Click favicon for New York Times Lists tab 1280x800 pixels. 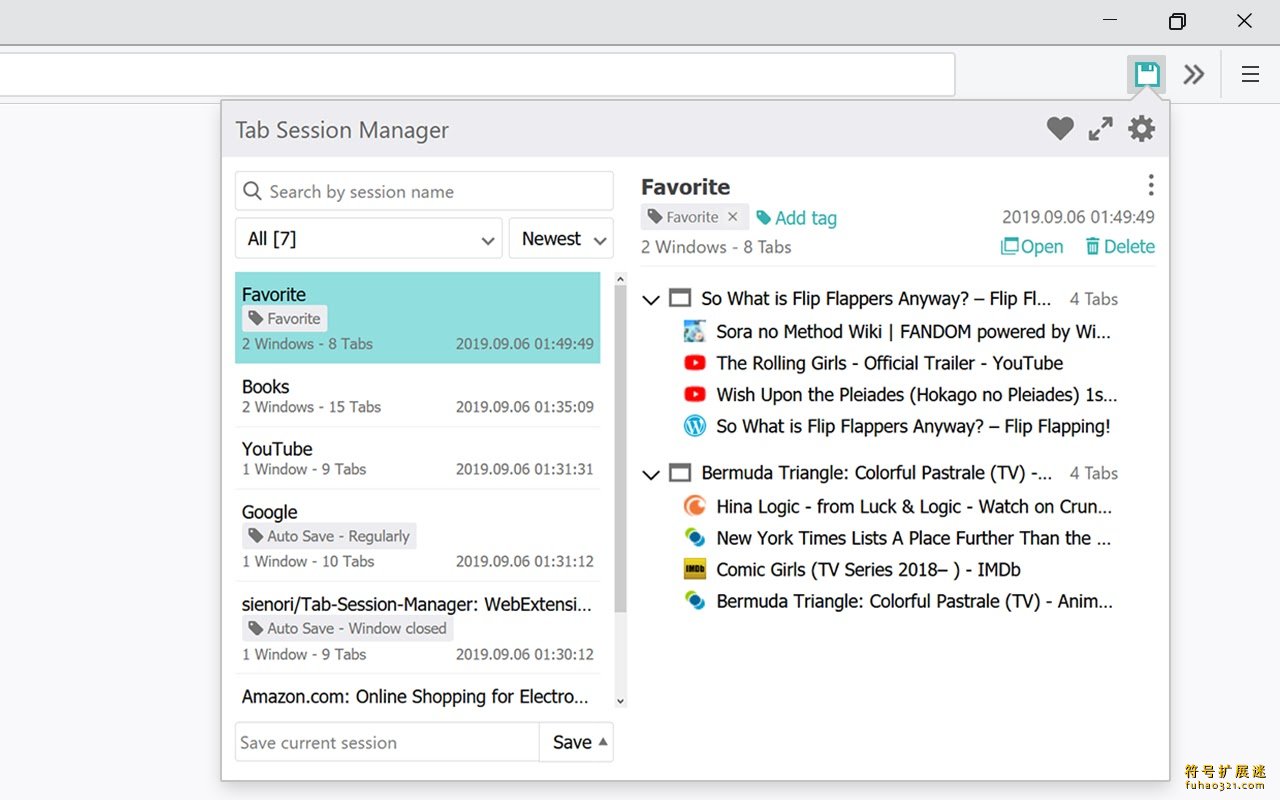tap(695, 538)
